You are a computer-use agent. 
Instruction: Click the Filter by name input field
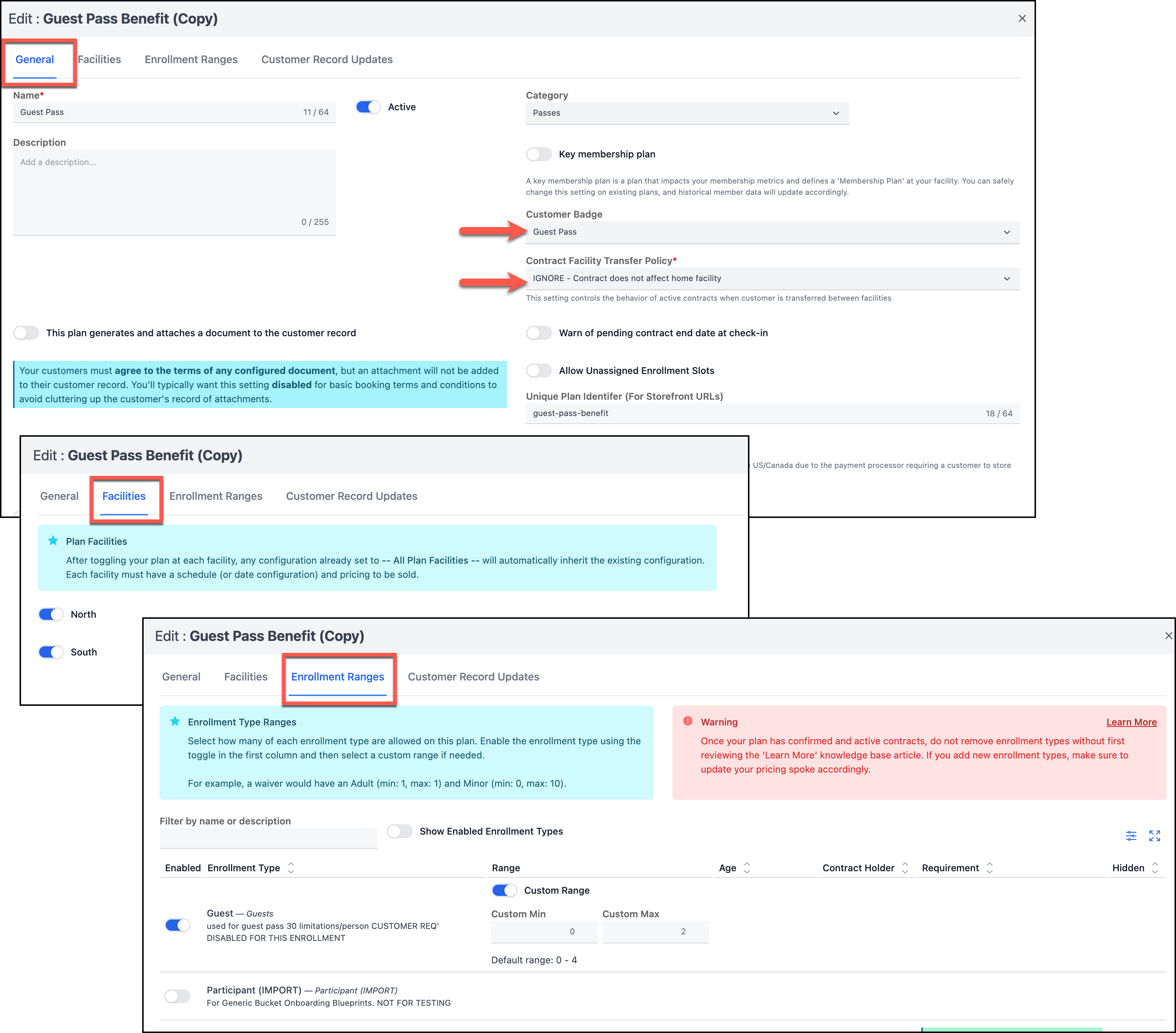tap(268, 838)
